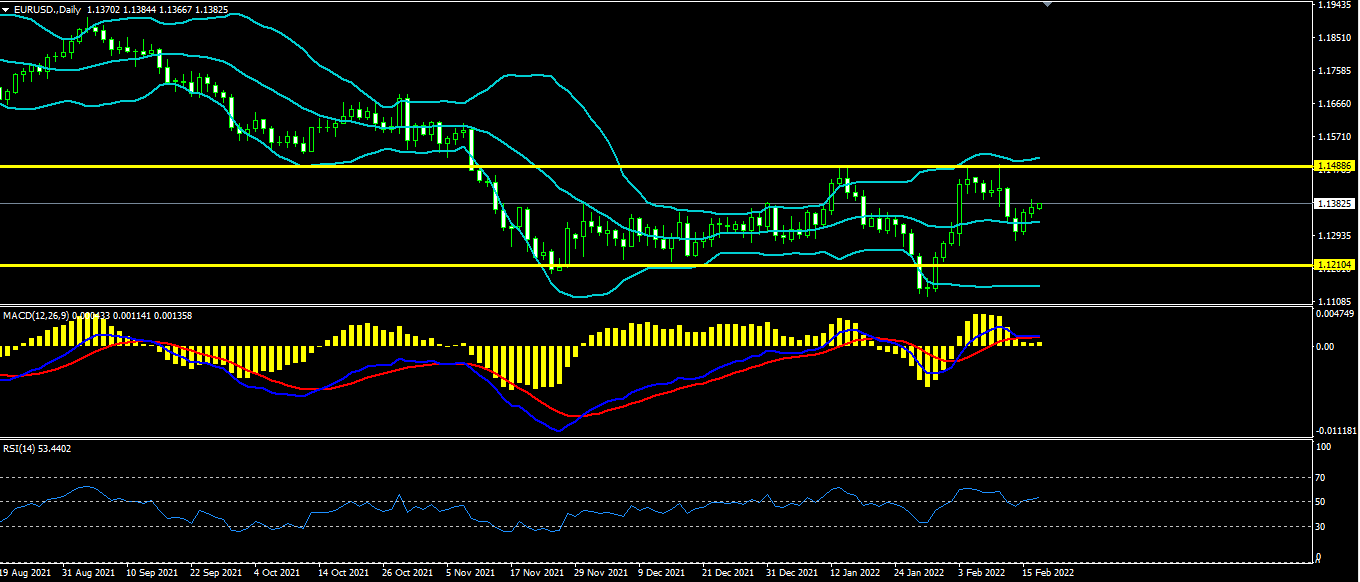Viewport: 1360px width, 582px height.
Task: Click the EURUSD..Daily chart title text
Action: (x=47, y=9)
